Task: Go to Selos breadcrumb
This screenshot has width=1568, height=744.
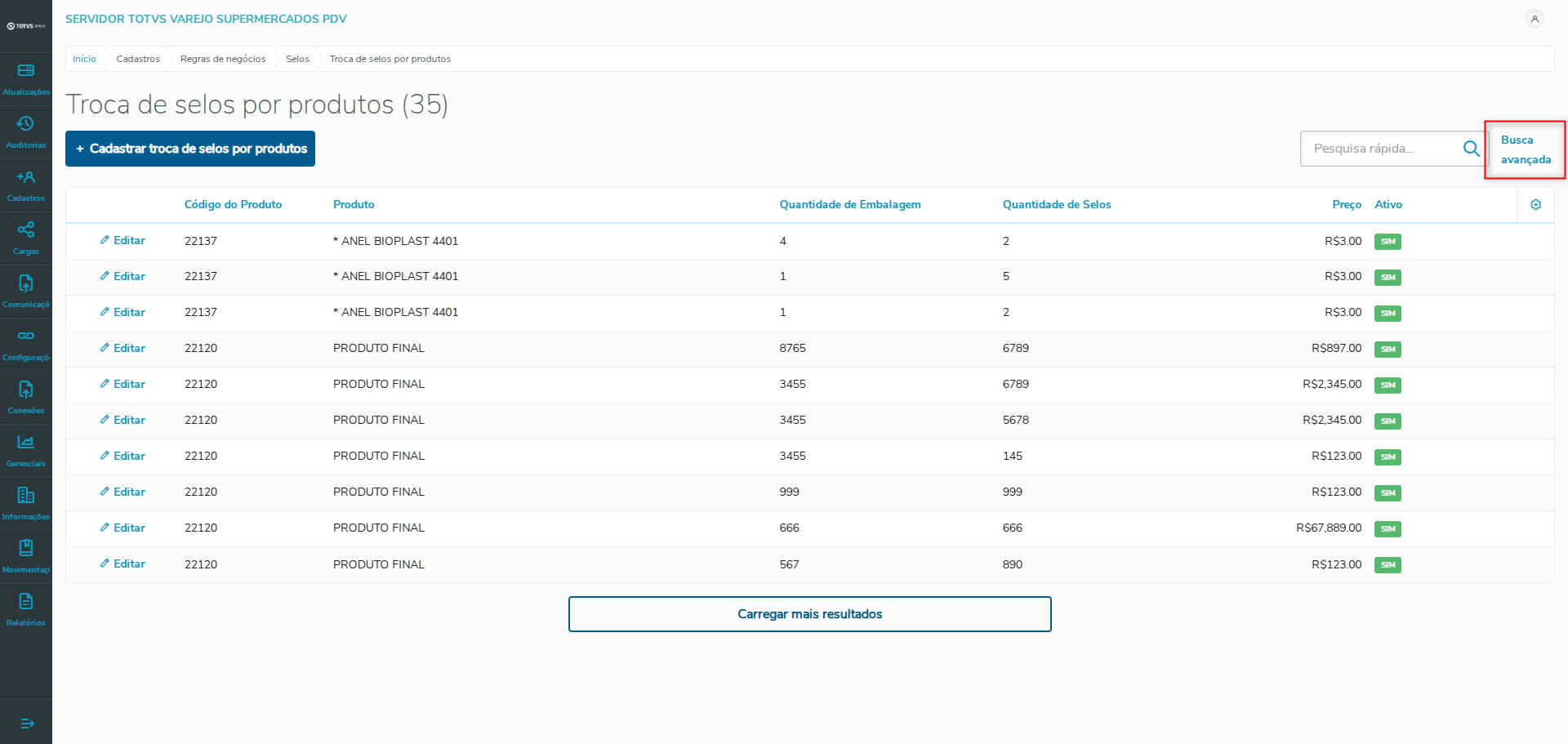Action: click(x=297, y=59)
